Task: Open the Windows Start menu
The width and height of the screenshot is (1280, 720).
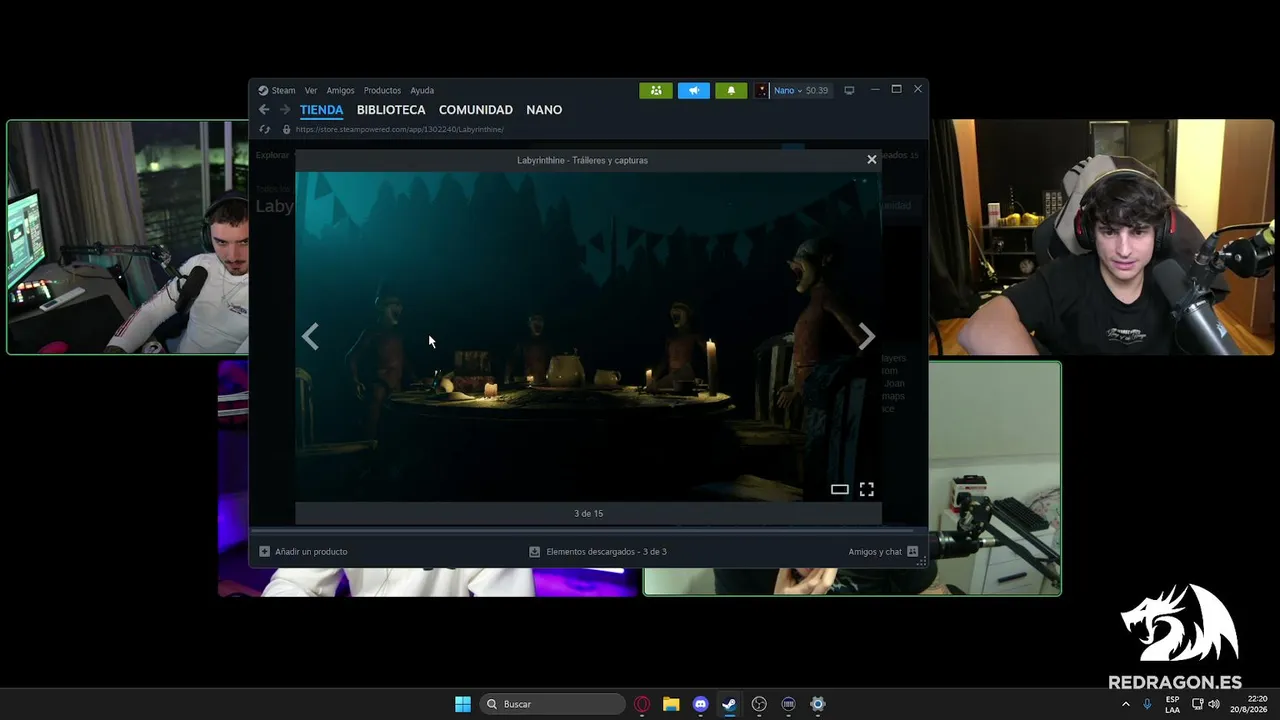Action: click(463, 704)
